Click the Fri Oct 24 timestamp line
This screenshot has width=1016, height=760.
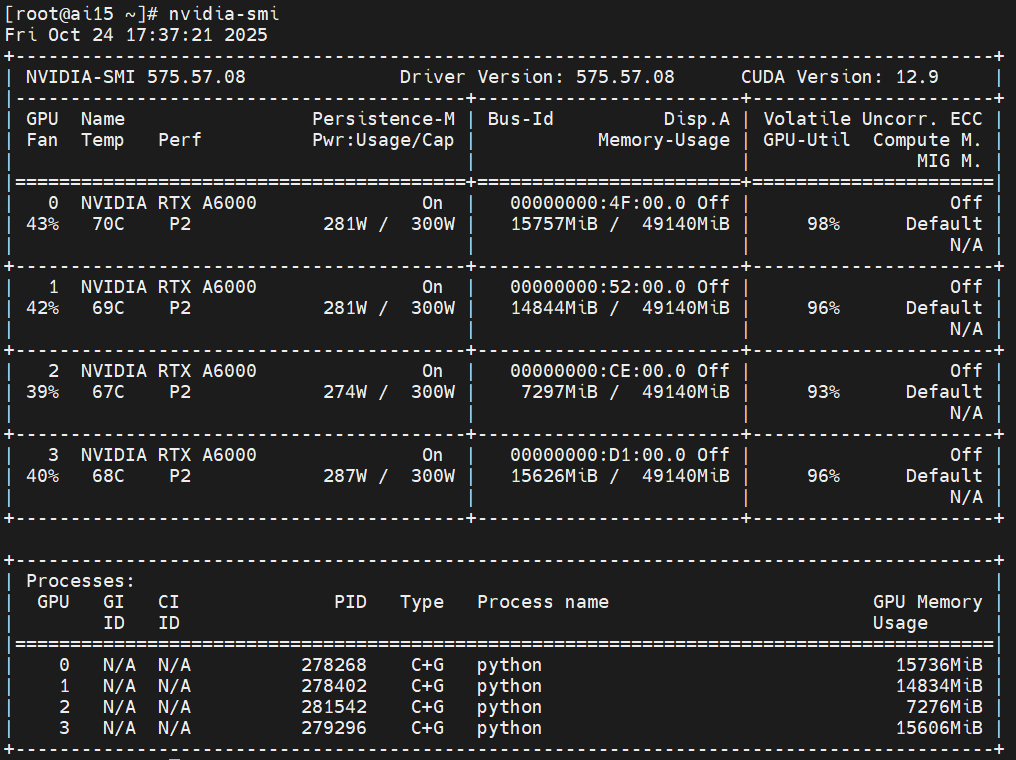(x=136, y=35)
